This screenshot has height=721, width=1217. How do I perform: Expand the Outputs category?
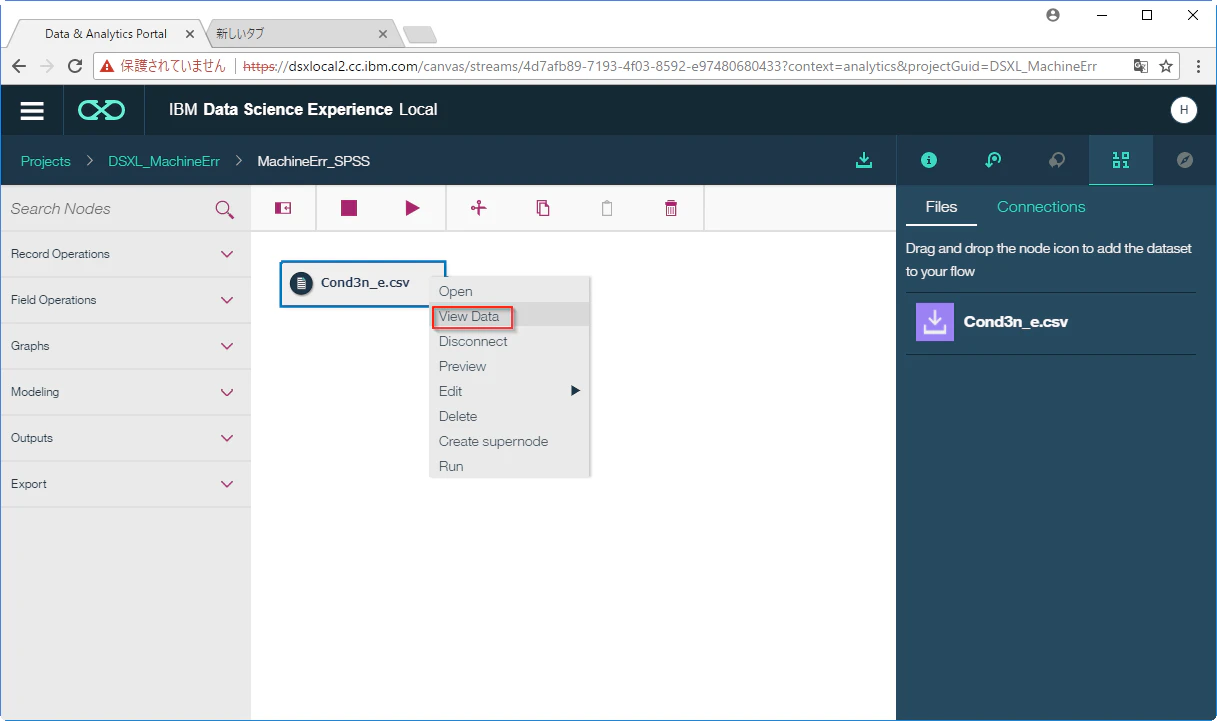125,438
